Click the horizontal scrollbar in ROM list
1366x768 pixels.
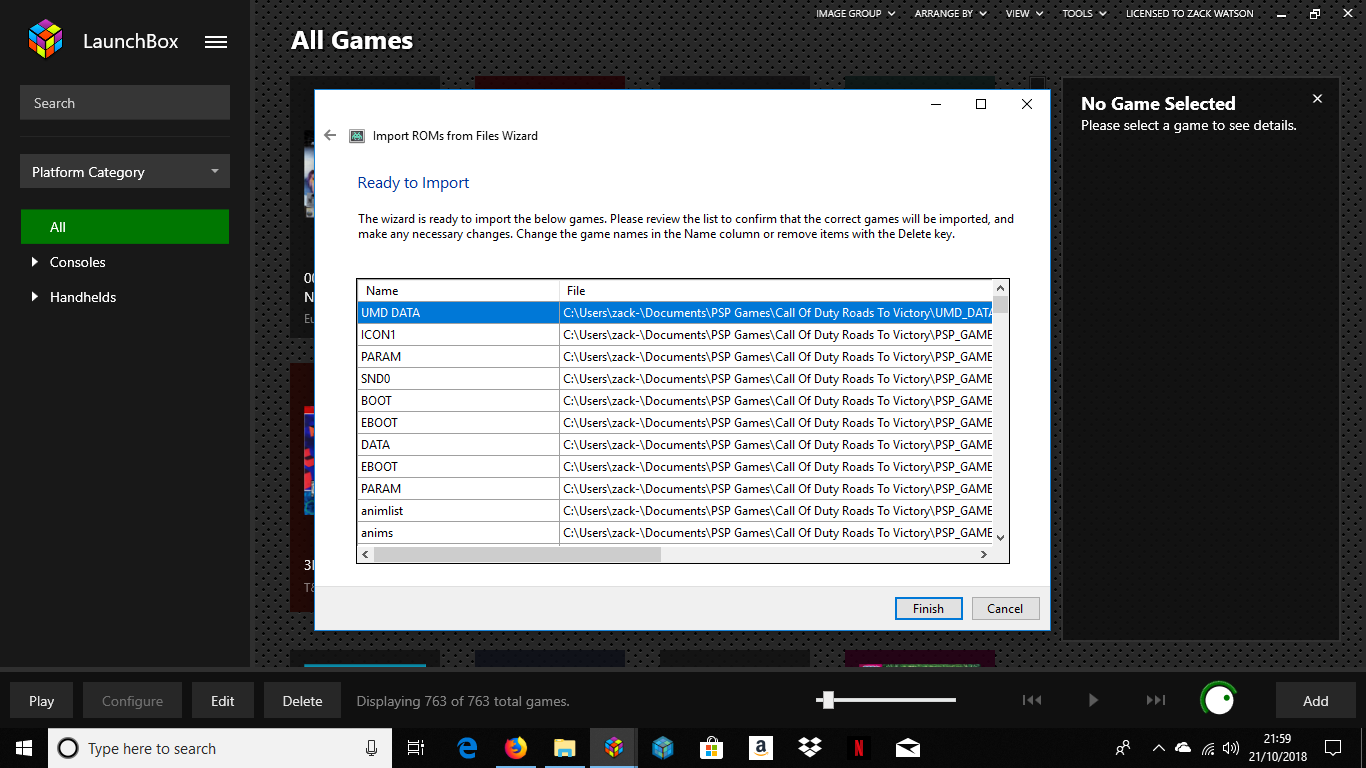point(517,554)
